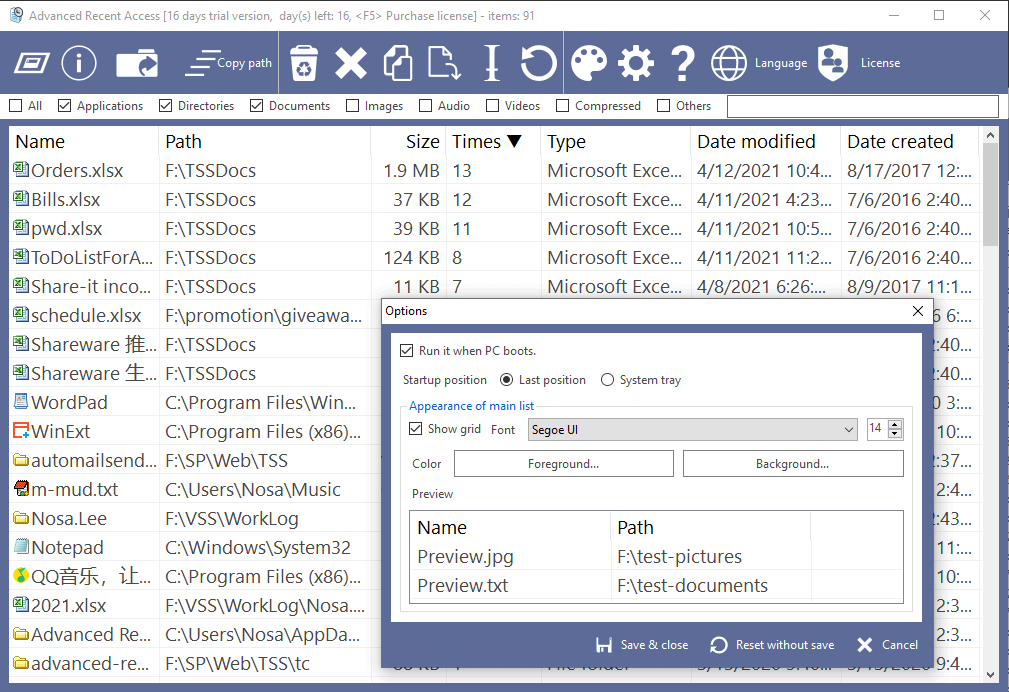The image size is (1009, 692).
Task: Click the Foreground color button
Action: 563,463
